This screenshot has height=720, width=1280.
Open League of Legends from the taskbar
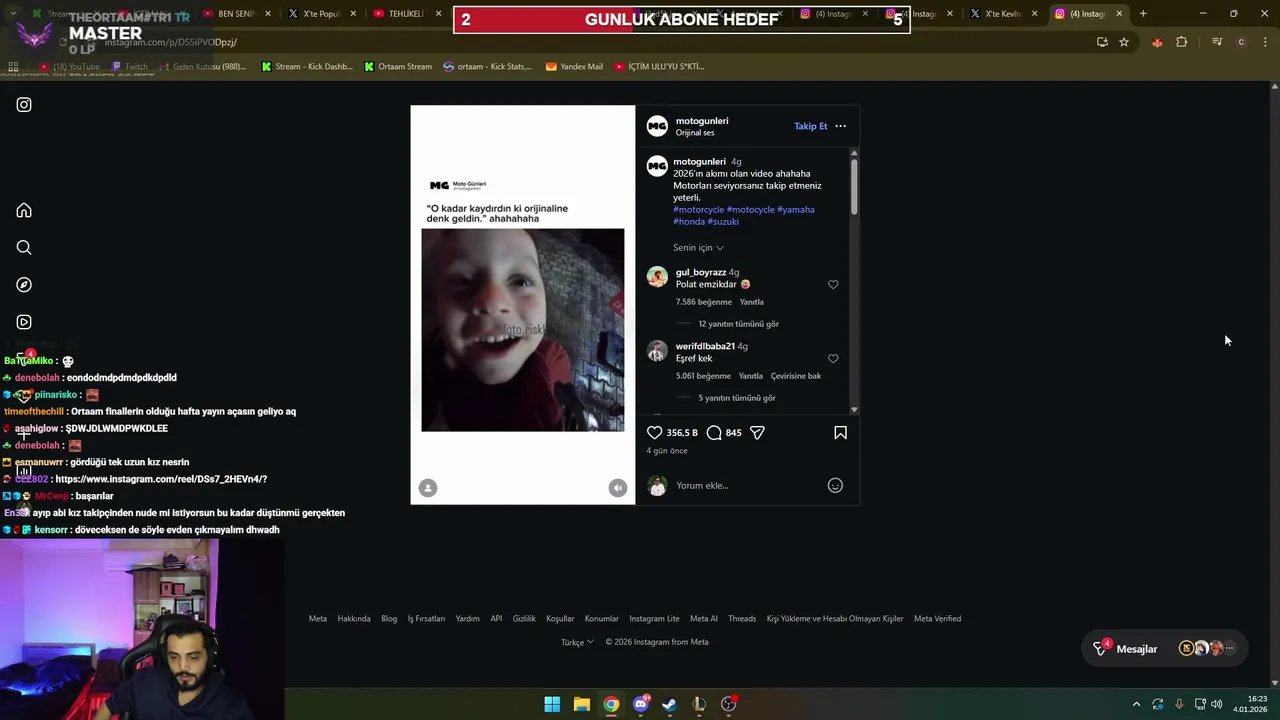[699, 704]
